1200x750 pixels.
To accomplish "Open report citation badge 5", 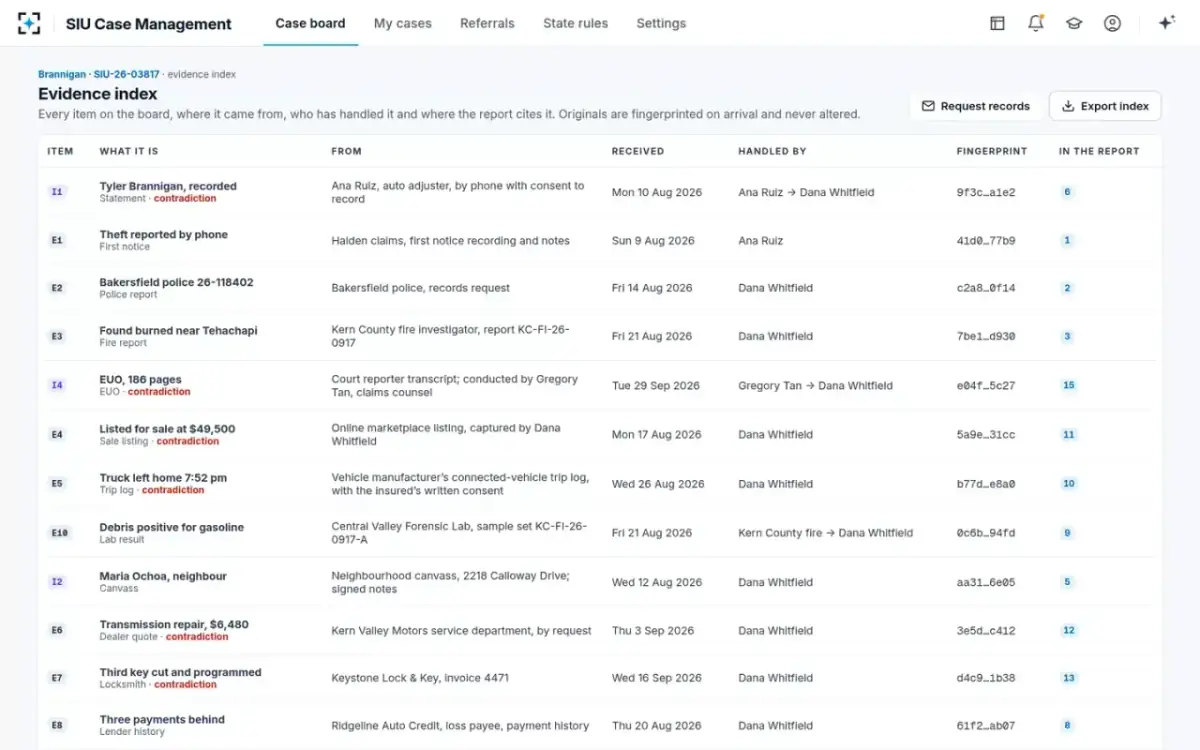I will 1067,582.
